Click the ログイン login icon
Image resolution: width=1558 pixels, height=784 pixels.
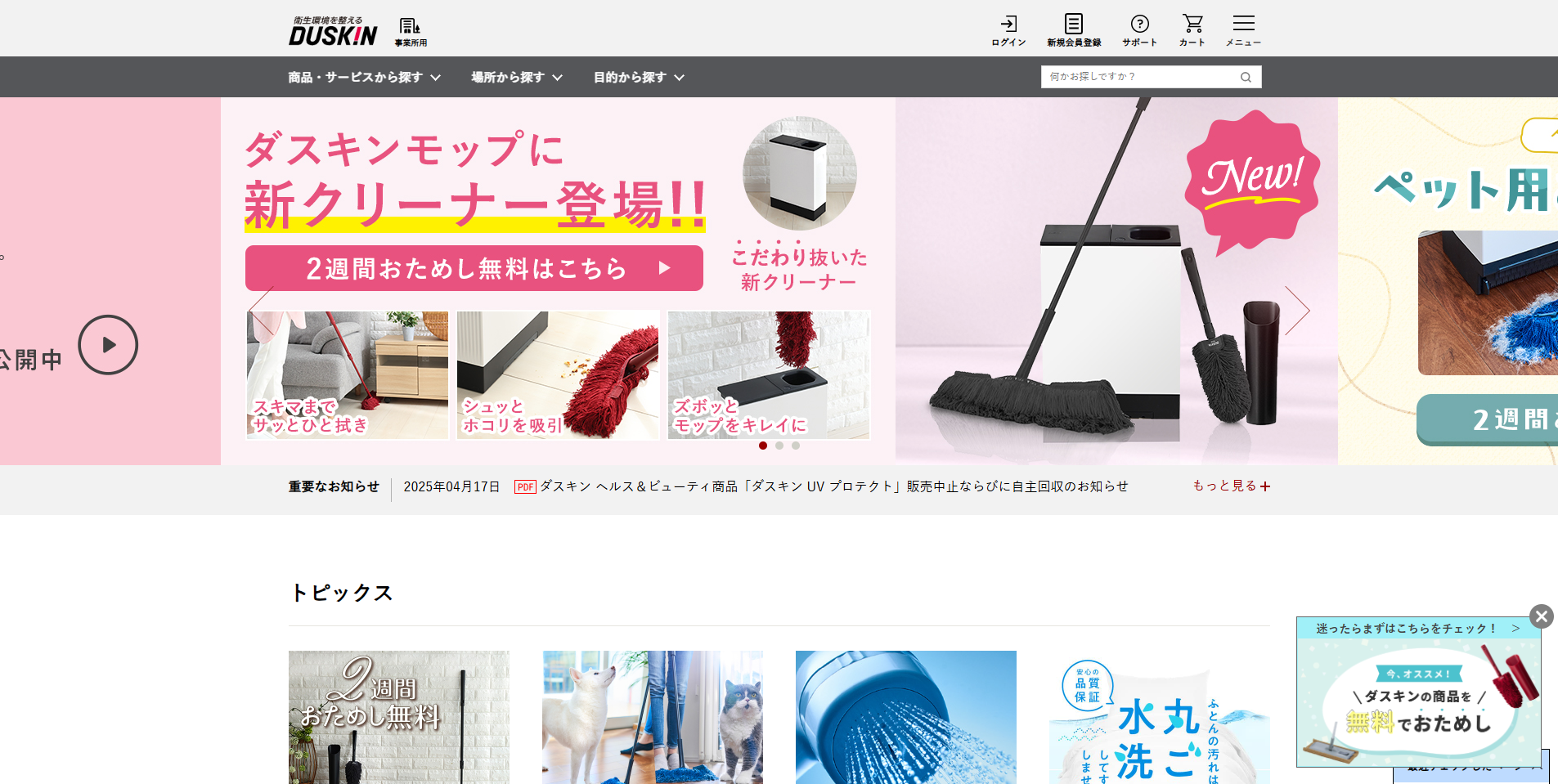coord(1008,31)
